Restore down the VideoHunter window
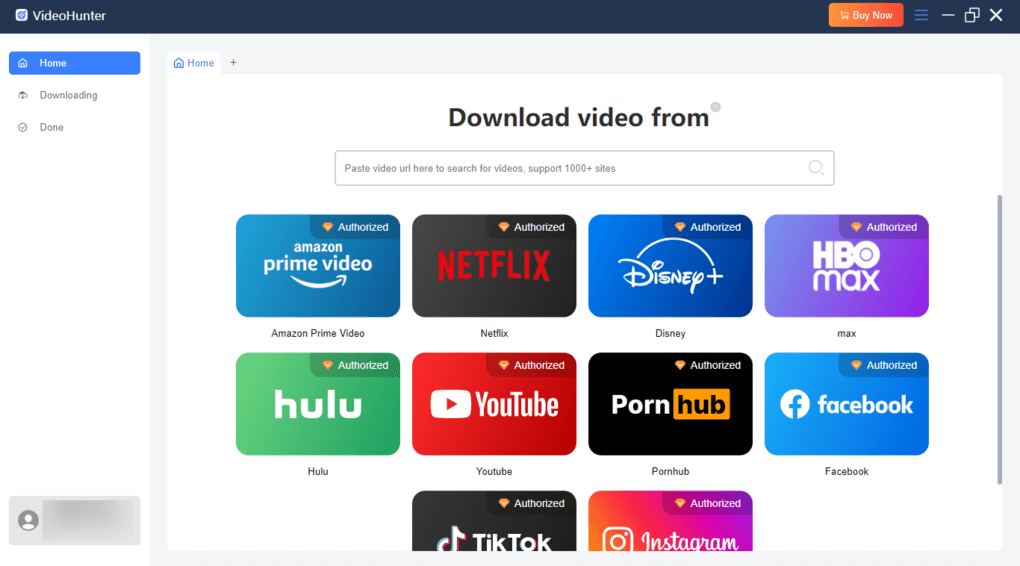Viewport: 1020px width, 566px height. [x=972, y=15]
